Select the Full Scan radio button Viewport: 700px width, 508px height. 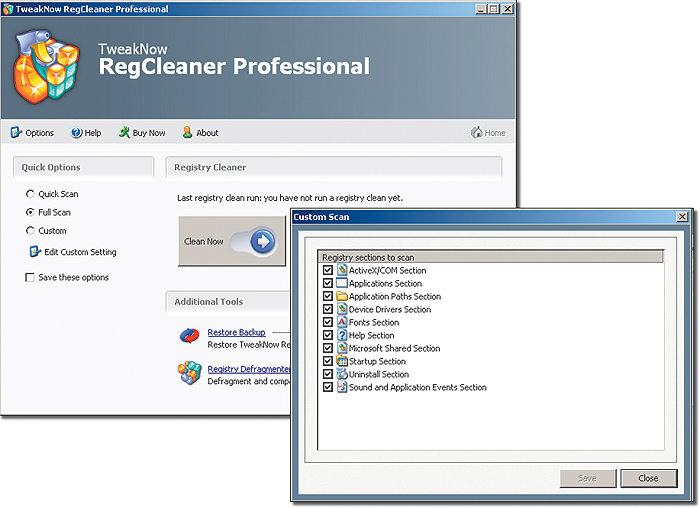pos(30,212)
